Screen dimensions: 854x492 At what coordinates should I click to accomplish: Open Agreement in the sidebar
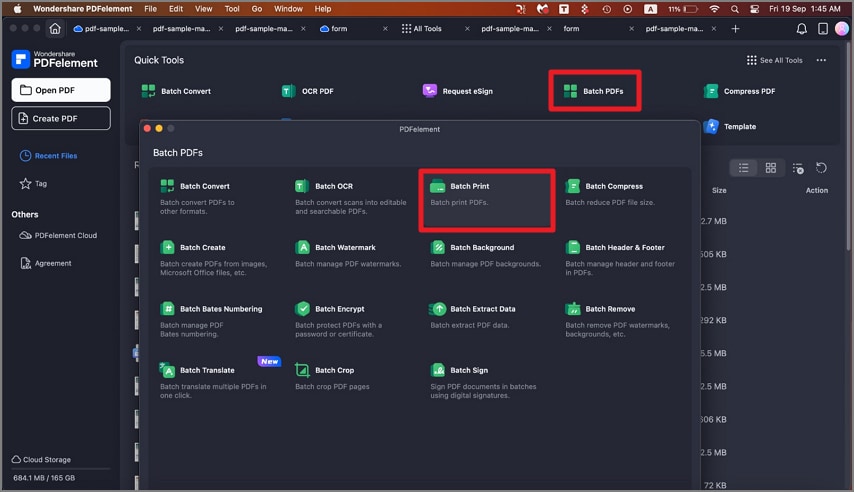pyautogui.click(x=46, y=263)
